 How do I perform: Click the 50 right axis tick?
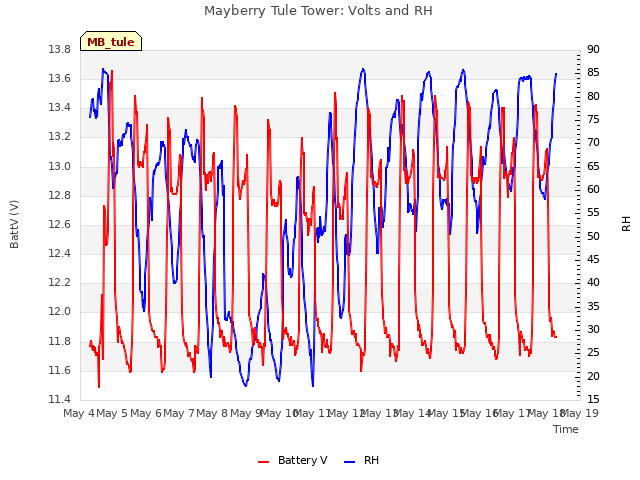593,236
